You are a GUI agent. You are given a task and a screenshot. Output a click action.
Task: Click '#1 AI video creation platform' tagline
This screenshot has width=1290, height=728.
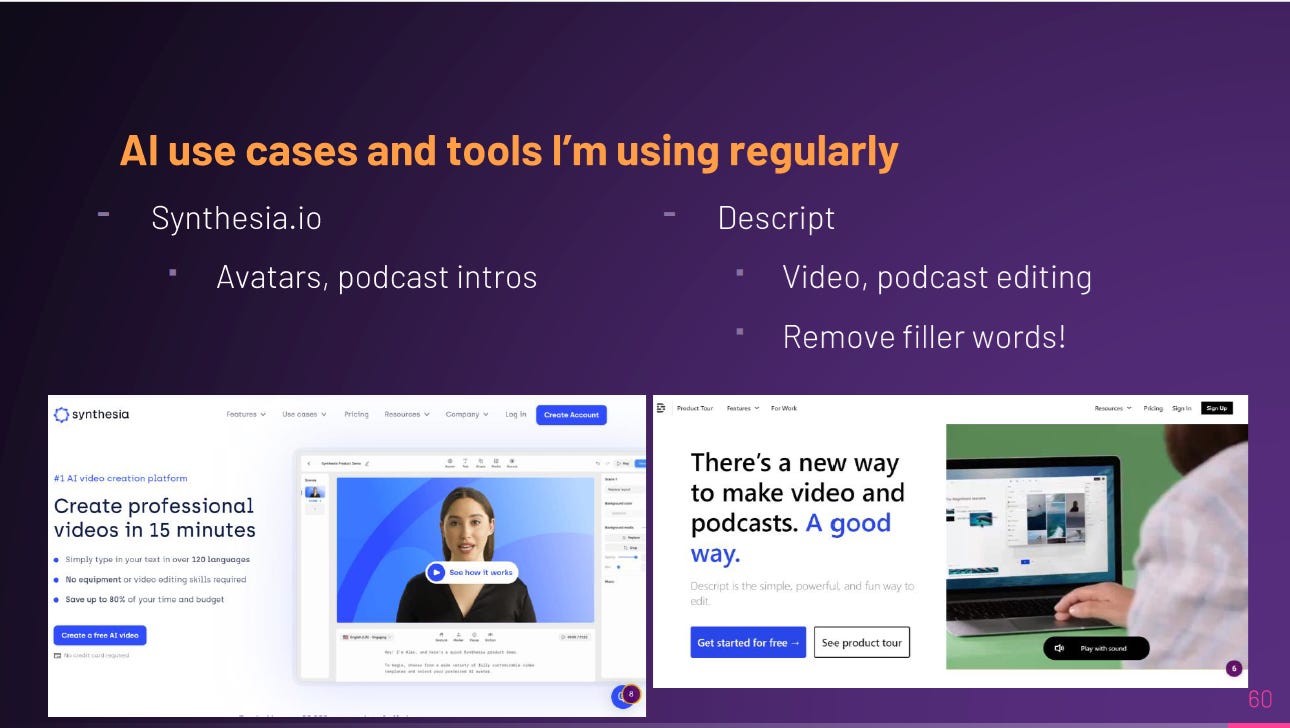120,478
